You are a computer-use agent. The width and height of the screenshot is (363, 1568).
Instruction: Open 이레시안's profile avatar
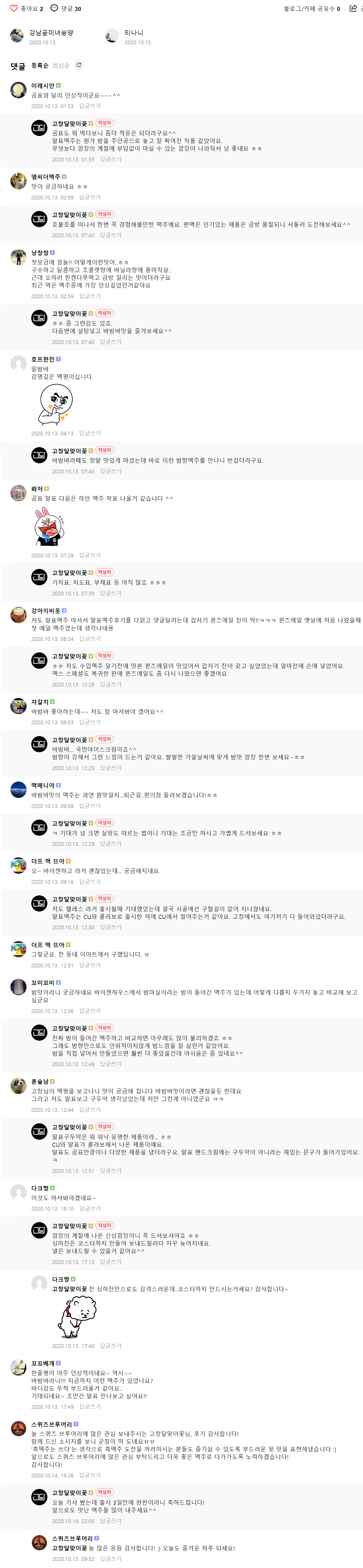tap(18, 90)
